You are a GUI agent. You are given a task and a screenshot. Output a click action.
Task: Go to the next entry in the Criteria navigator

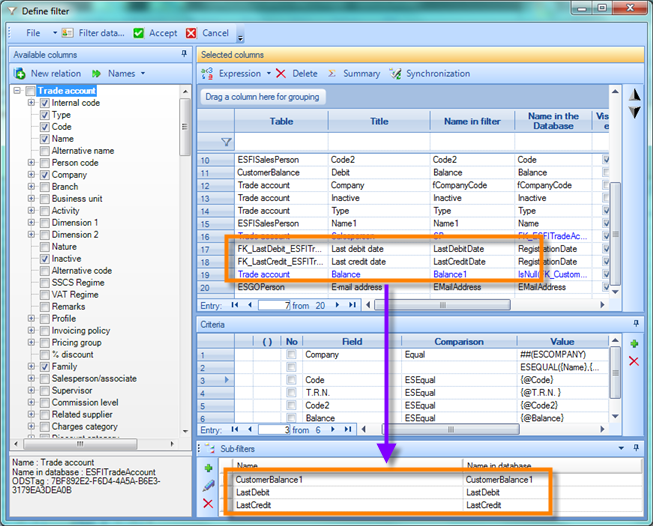click(x=332, y=429)
